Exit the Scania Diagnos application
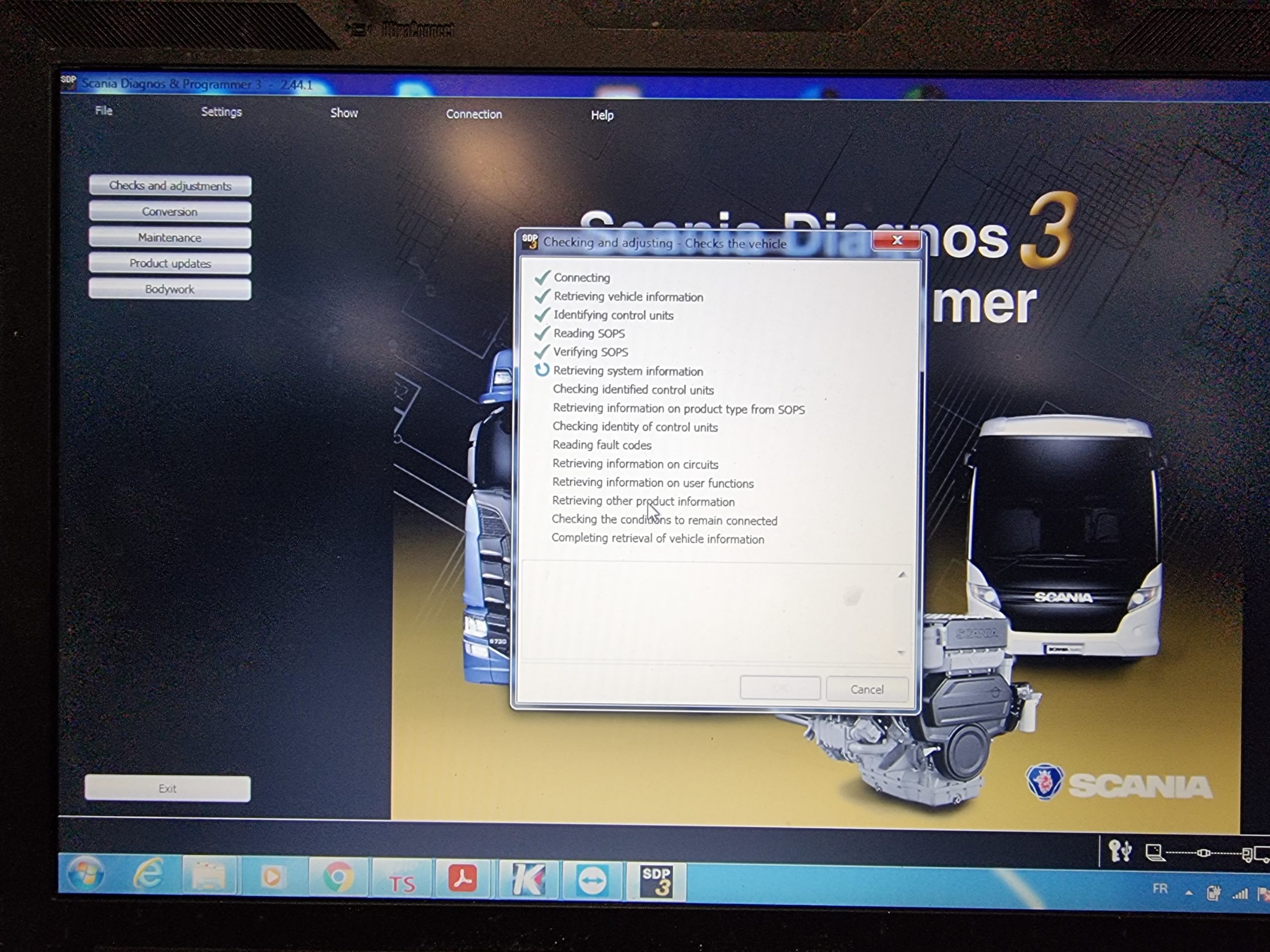 pos(167,788)
